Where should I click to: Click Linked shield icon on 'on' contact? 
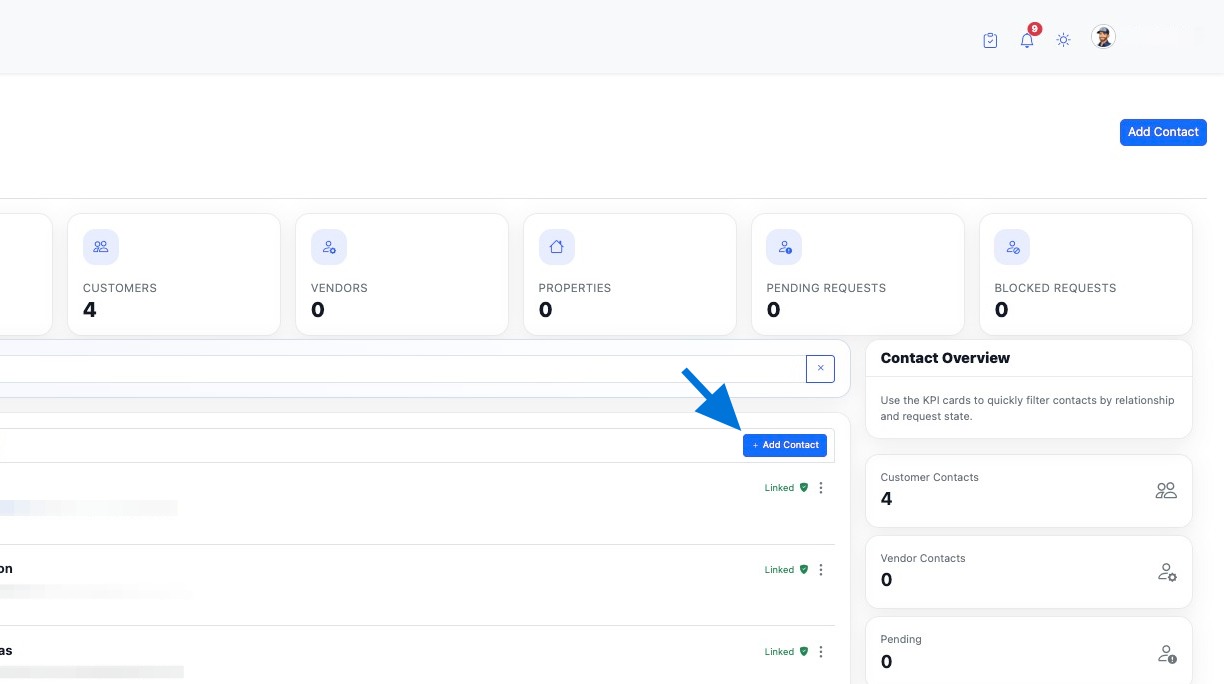[804, 570]
